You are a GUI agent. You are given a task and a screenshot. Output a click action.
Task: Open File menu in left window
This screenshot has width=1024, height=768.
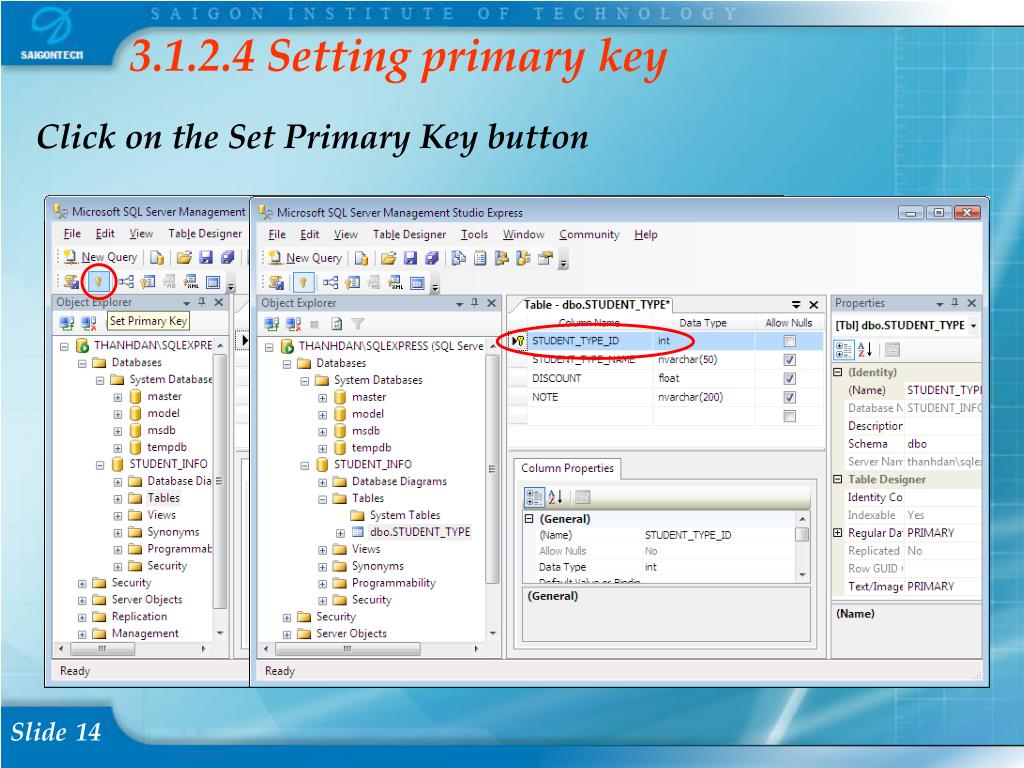click(72, 234)
